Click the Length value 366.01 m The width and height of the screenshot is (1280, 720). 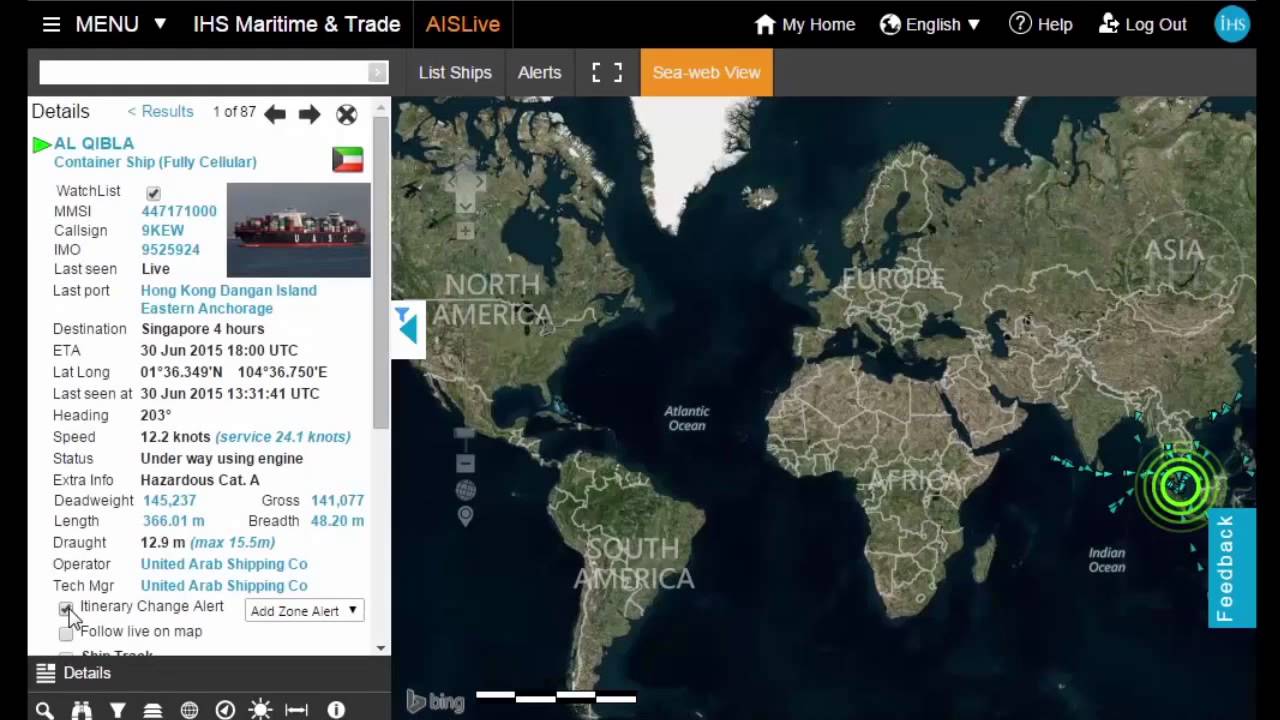click(172, 520)
